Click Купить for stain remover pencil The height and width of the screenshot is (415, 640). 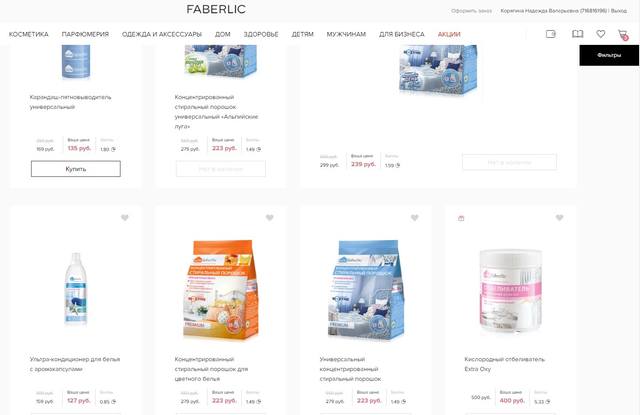76,169
